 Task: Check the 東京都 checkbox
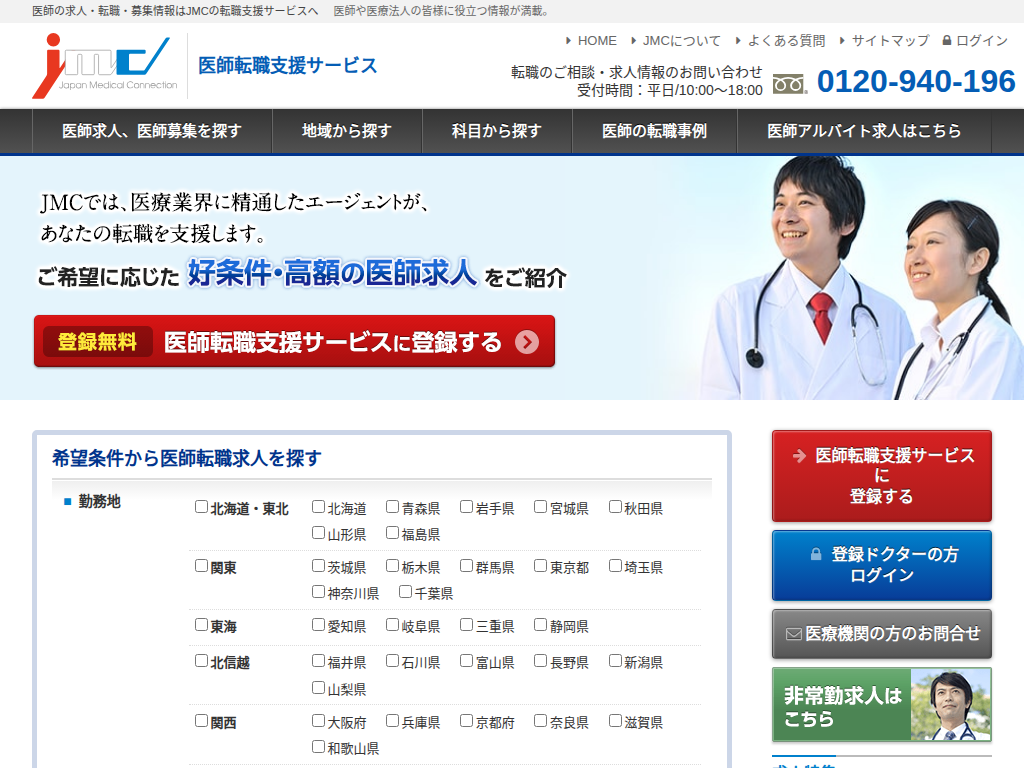(x=538, y=564)
